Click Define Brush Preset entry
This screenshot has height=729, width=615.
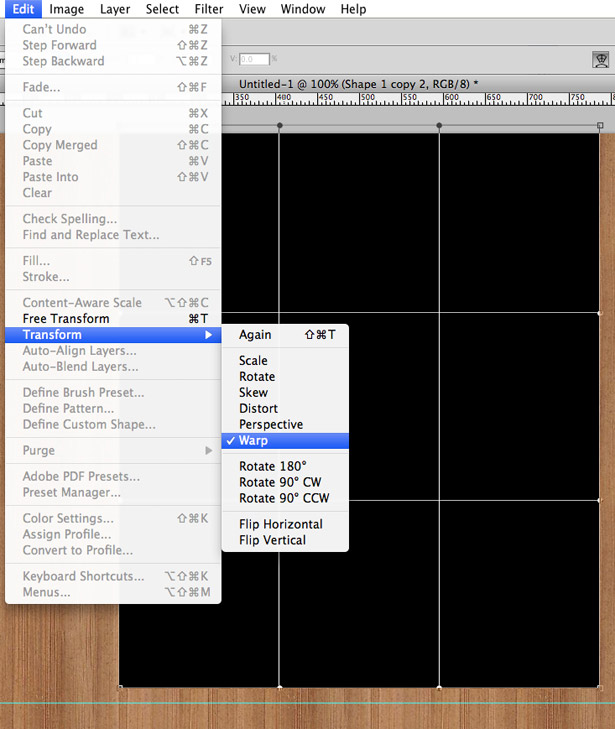pos(113,392)
